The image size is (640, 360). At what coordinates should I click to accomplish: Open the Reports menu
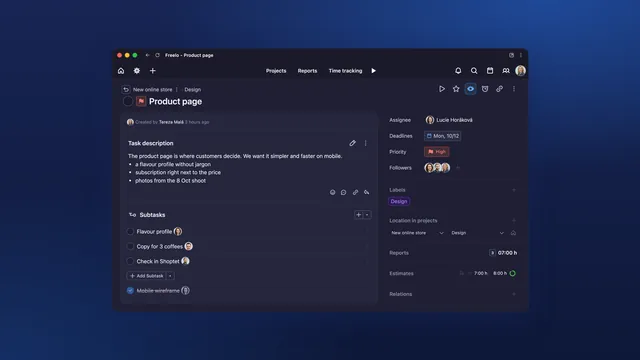pos(307,71)
